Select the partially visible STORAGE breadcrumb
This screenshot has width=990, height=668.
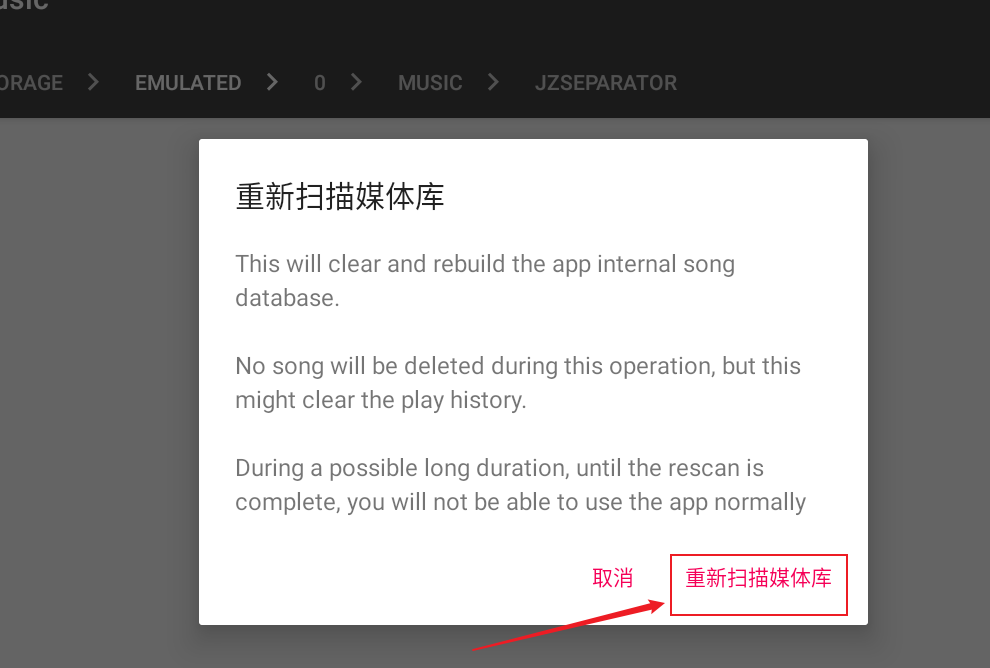pyautogui.click(x=31, y=83)
